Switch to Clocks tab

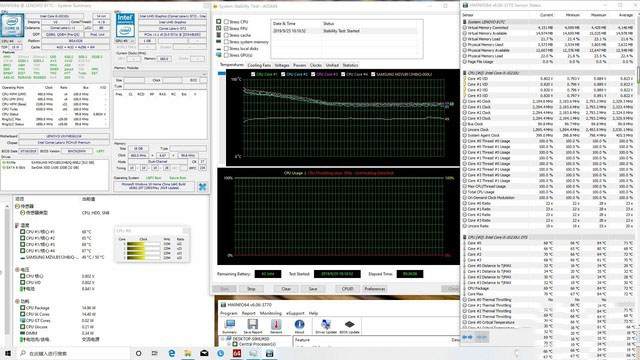tap(316, 65)
